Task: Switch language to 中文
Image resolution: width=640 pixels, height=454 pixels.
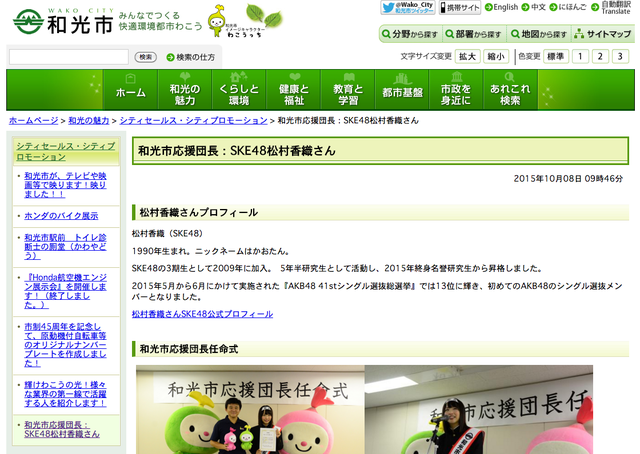Action: click(533, 7)
